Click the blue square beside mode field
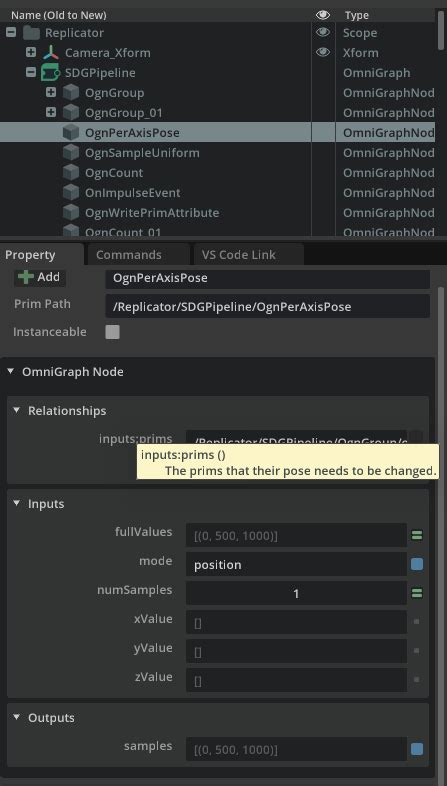 tap(416, 564)
